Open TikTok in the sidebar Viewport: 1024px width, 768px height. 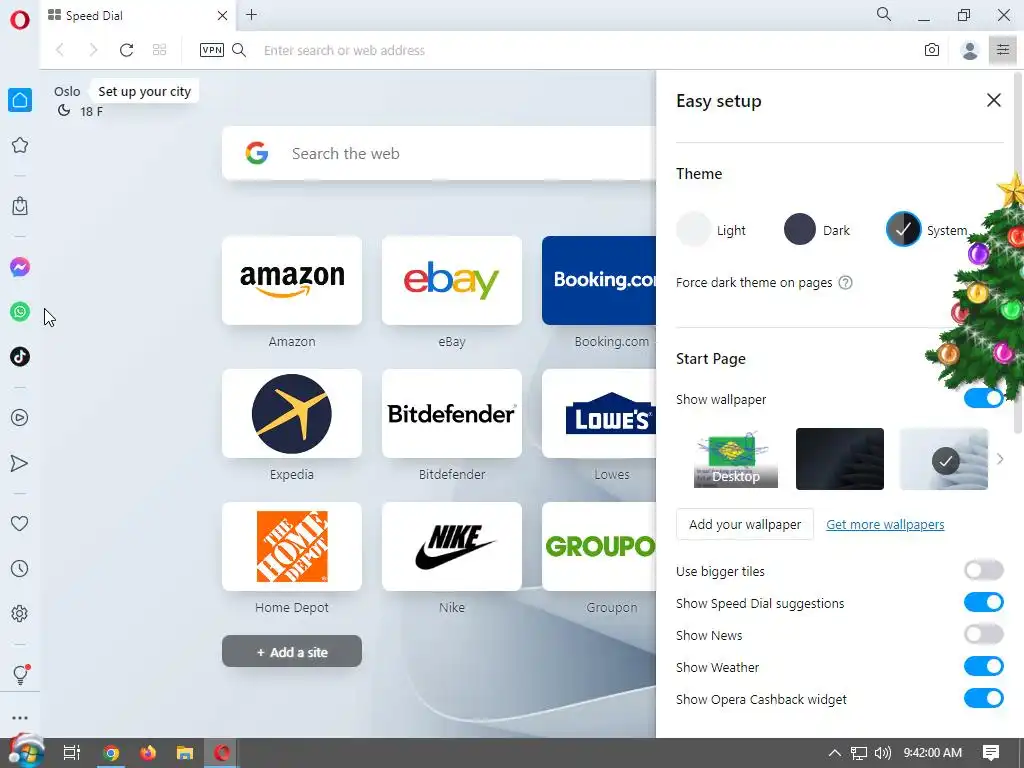(x=20, y=357)
